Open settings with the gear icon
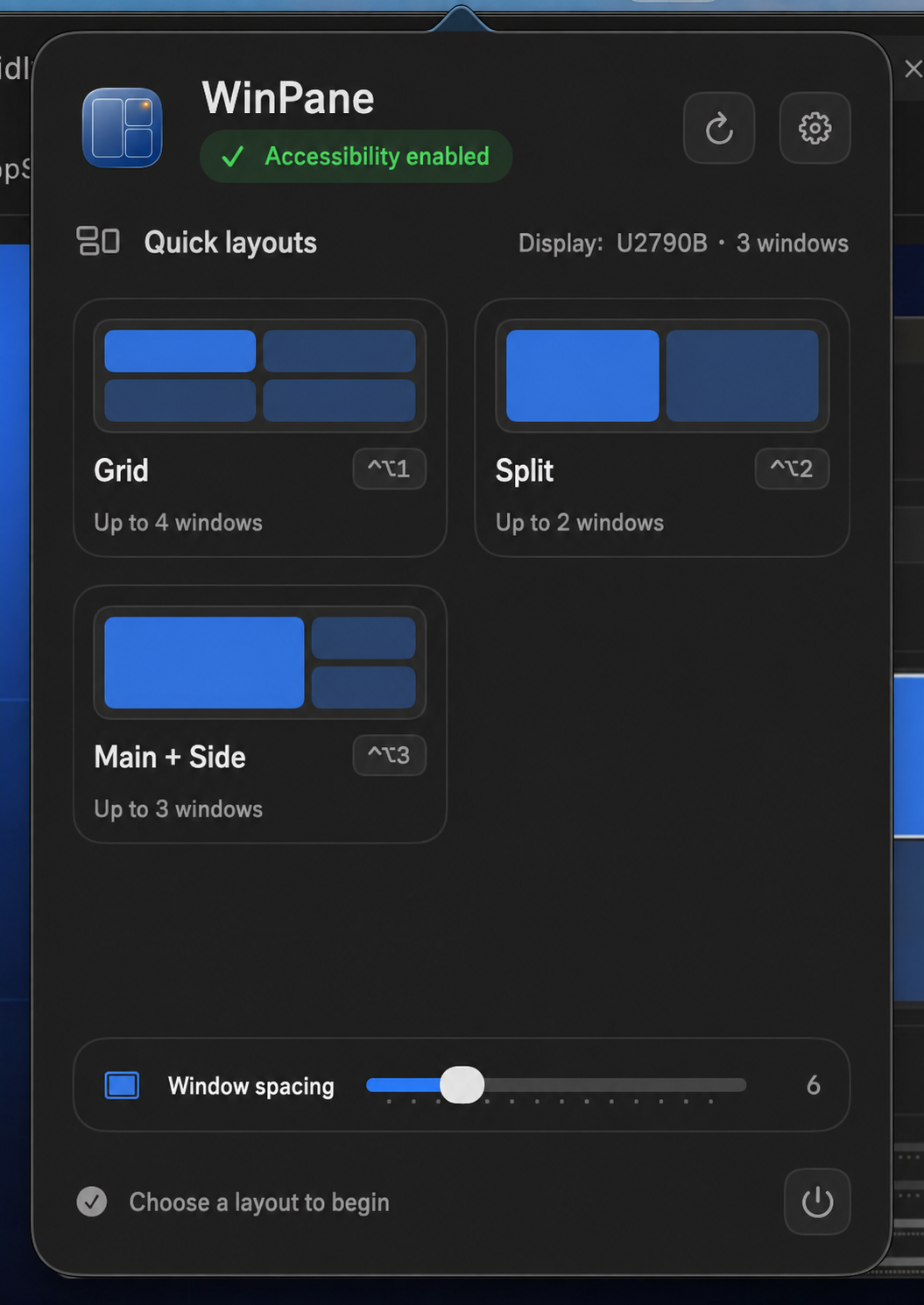This screenshot has height=1305, width=924. click(x=815, y=128)
